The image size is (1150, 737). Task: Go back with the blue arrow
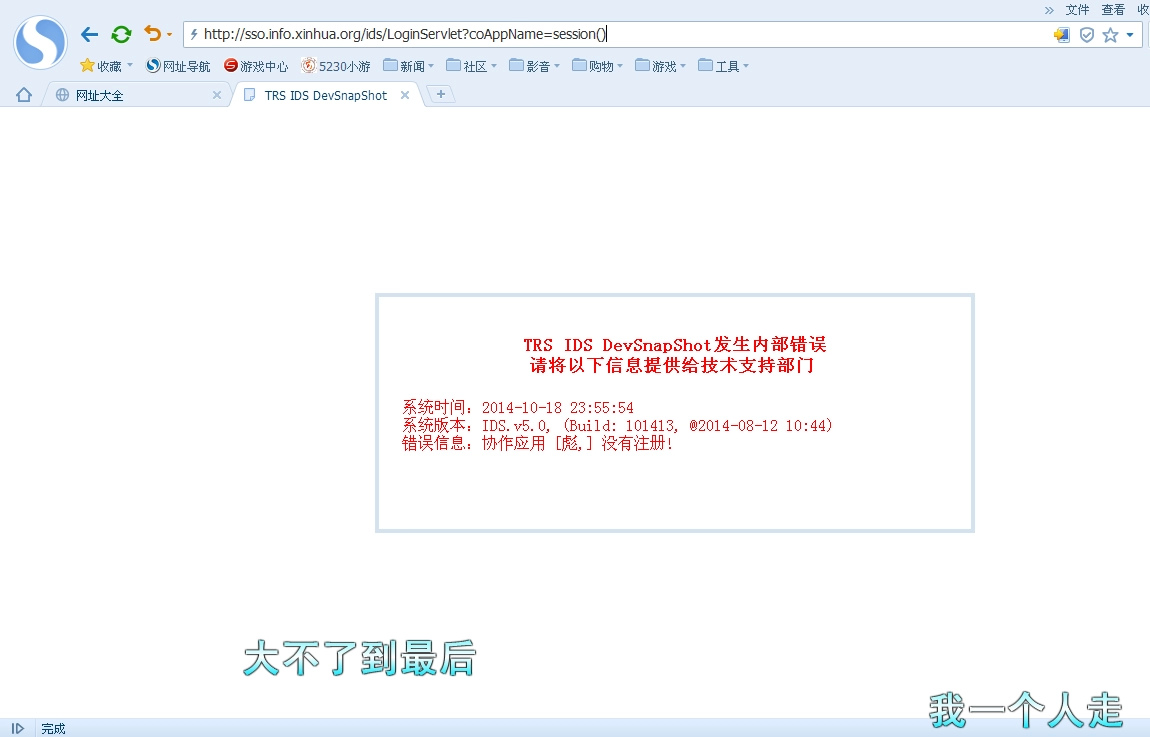click(x=89, y=34)
